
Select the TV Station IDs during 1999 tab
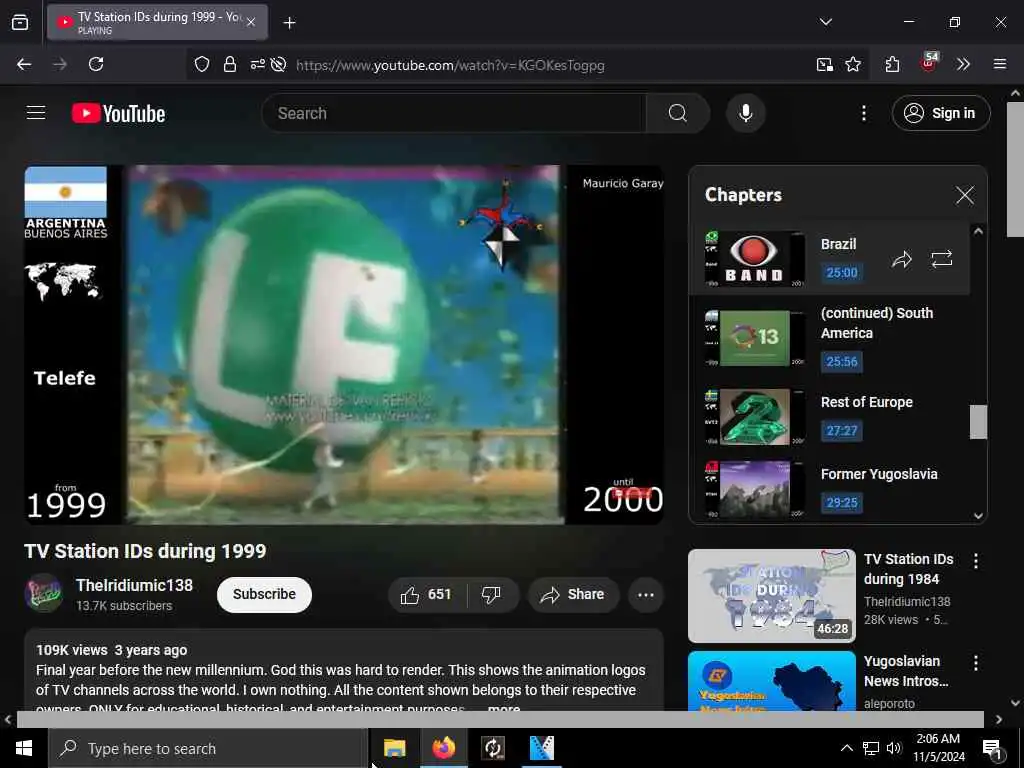[157, 22]
